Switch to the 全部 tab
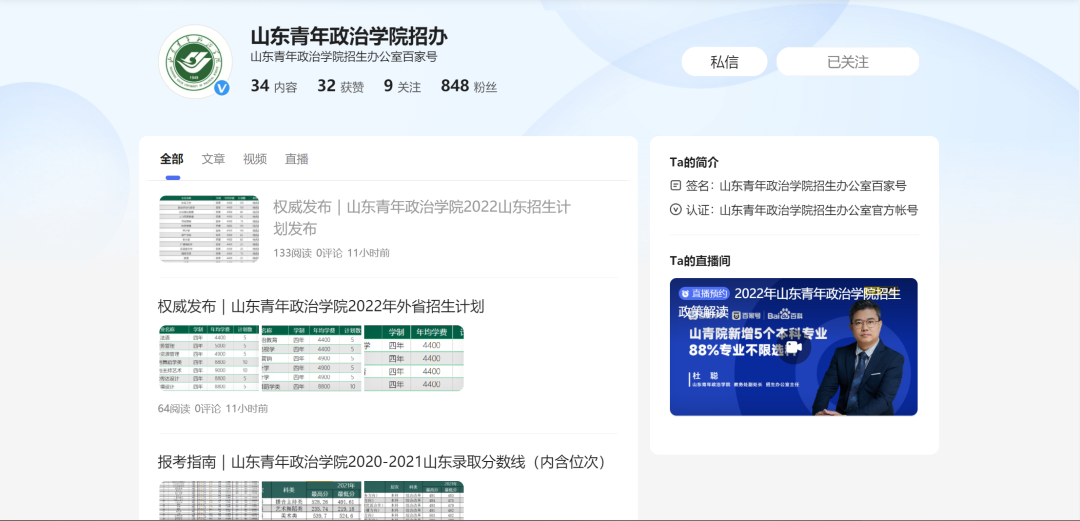This screenshot has width=1080, height=521. pyautogui.click(x=172, y=159)
